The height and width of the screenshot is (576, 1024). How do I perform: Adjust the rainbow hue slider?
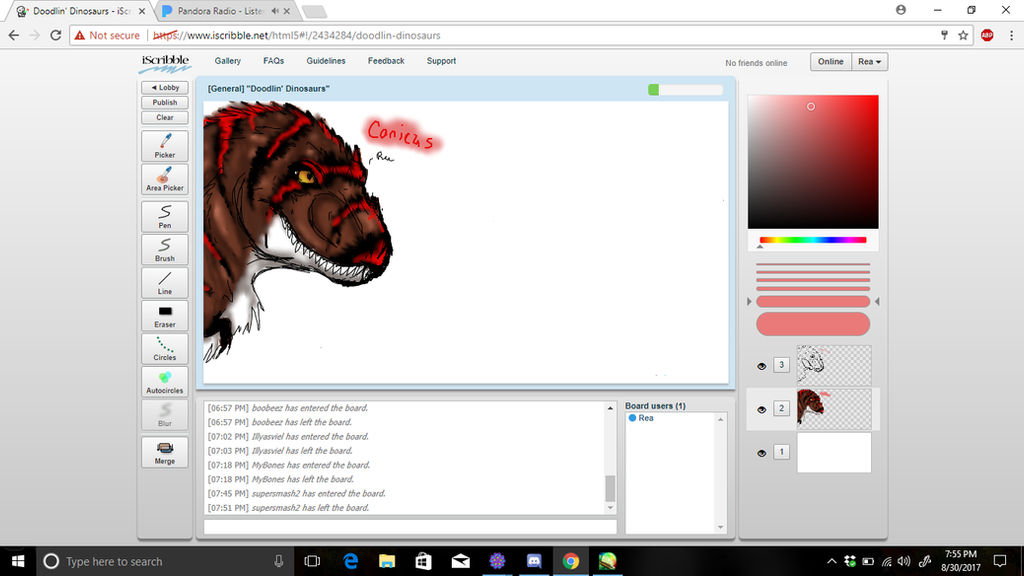[x=813, y=240]
